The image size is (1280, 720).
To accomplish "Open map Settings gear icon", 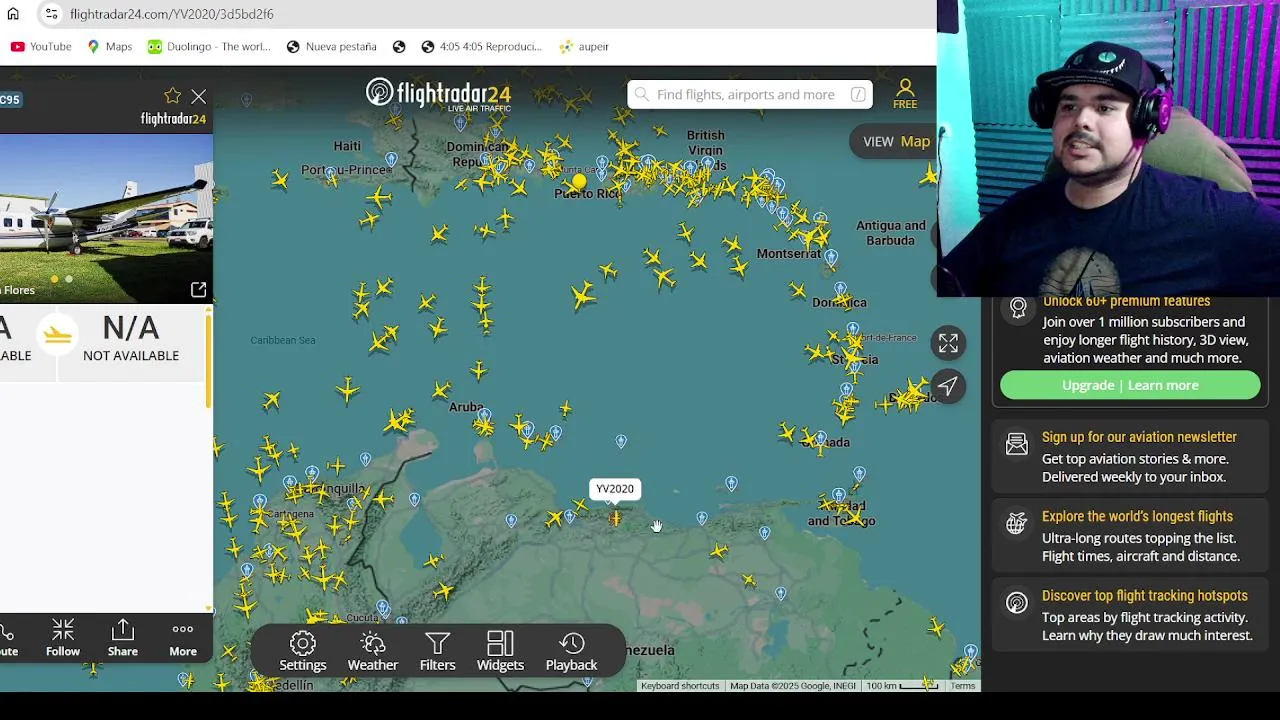I will [303, 651].
